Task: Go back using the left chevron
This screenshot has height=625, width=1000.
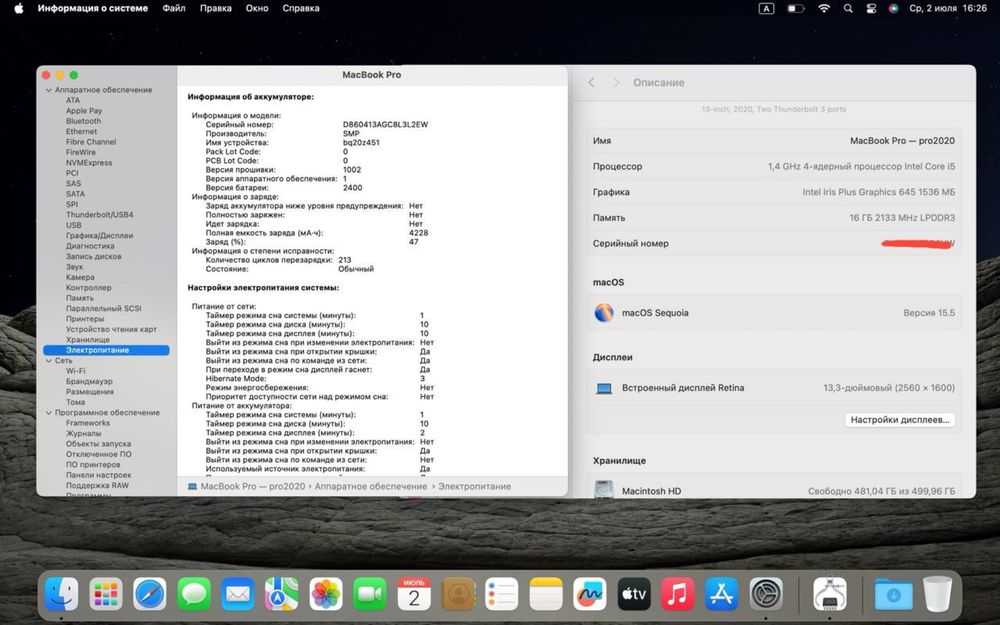Action: point(591,83)
